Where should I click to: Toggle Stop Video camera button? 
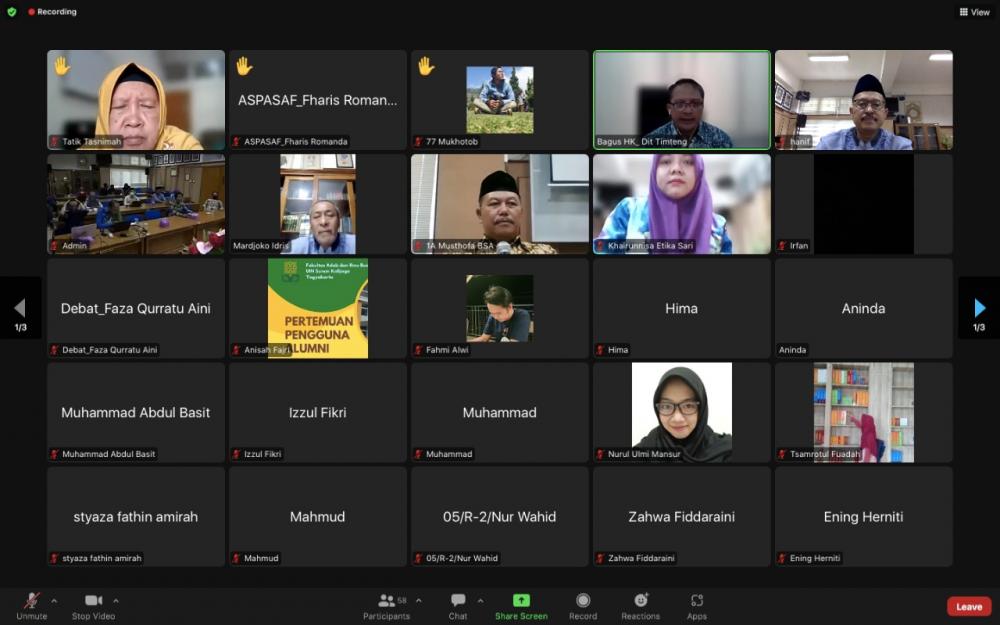94,601
